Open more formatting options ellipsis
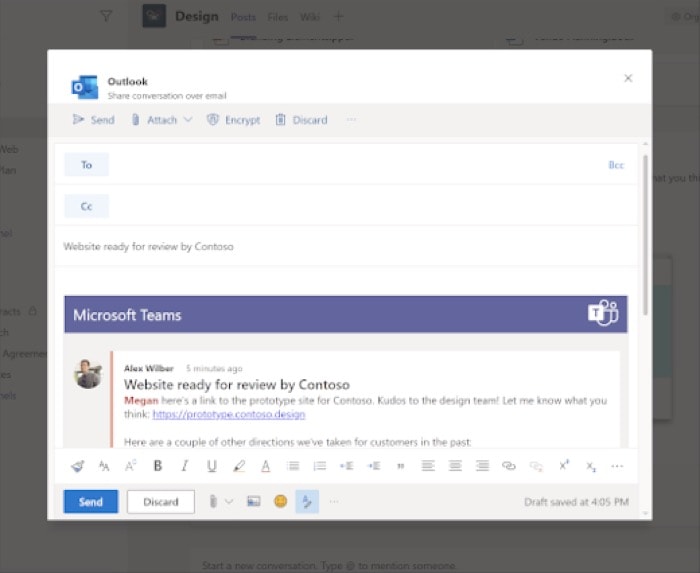The width and height of the screenshot is (700, 573). pyautogui.click(x=617, y=466)
